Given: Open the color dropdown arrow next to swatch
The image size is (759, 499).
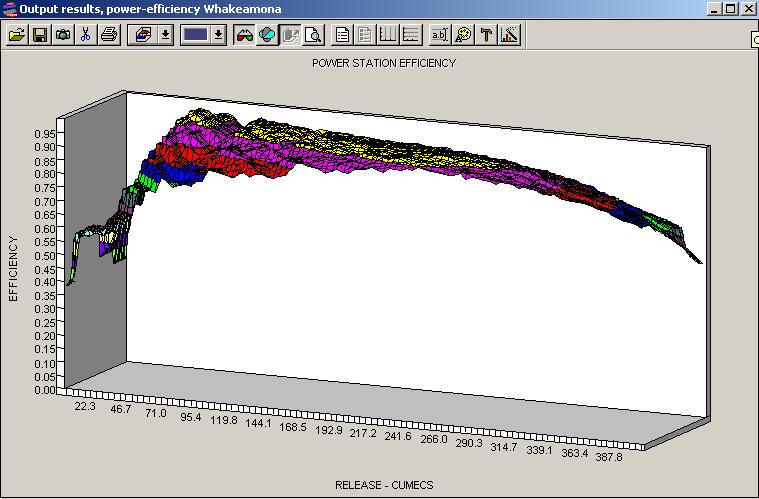Looking at the screenshot, I should [x=218, y=35].
